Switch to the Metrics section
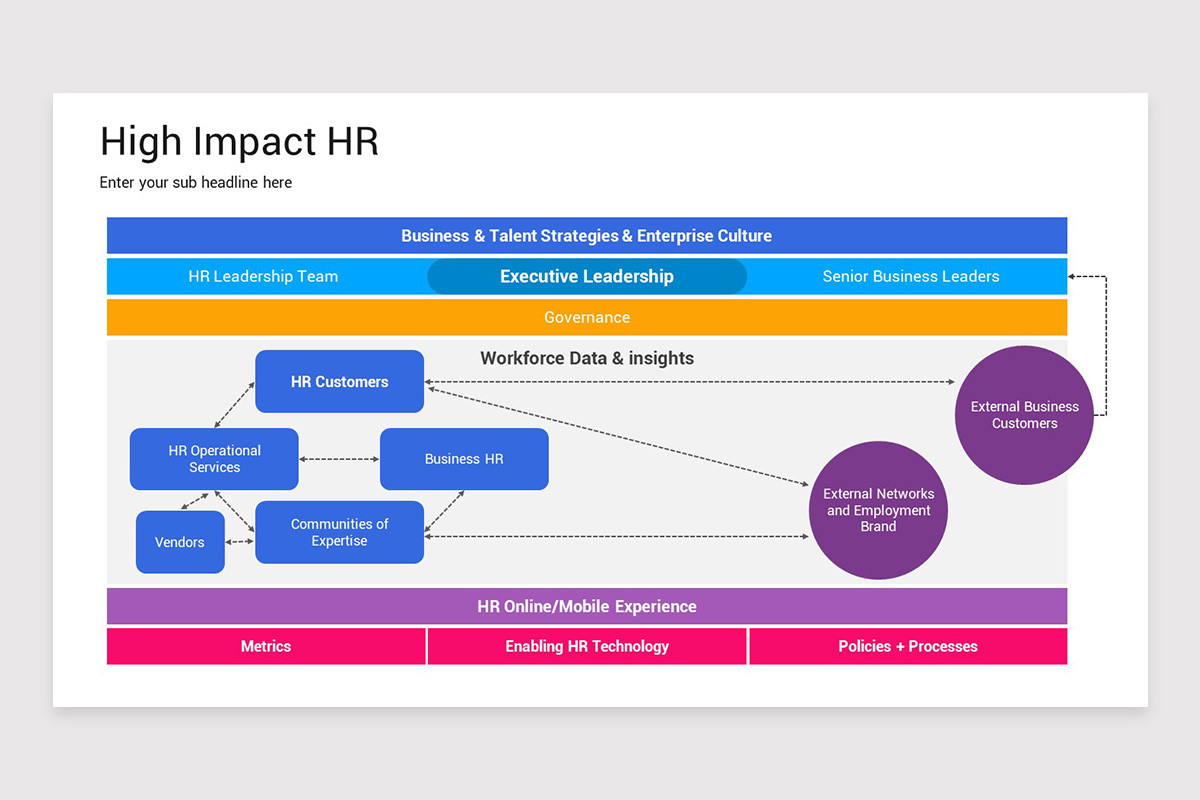Screen dimensions: 1200x800 (265, 646)
